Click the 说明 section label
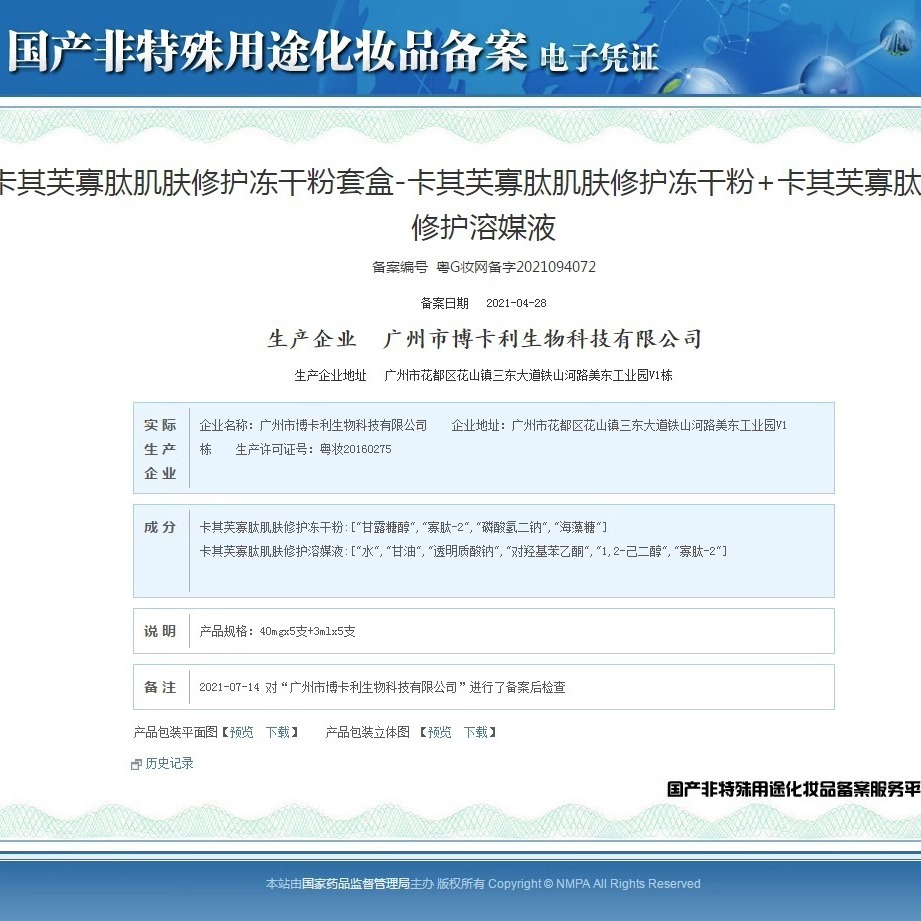 [160, 631]
